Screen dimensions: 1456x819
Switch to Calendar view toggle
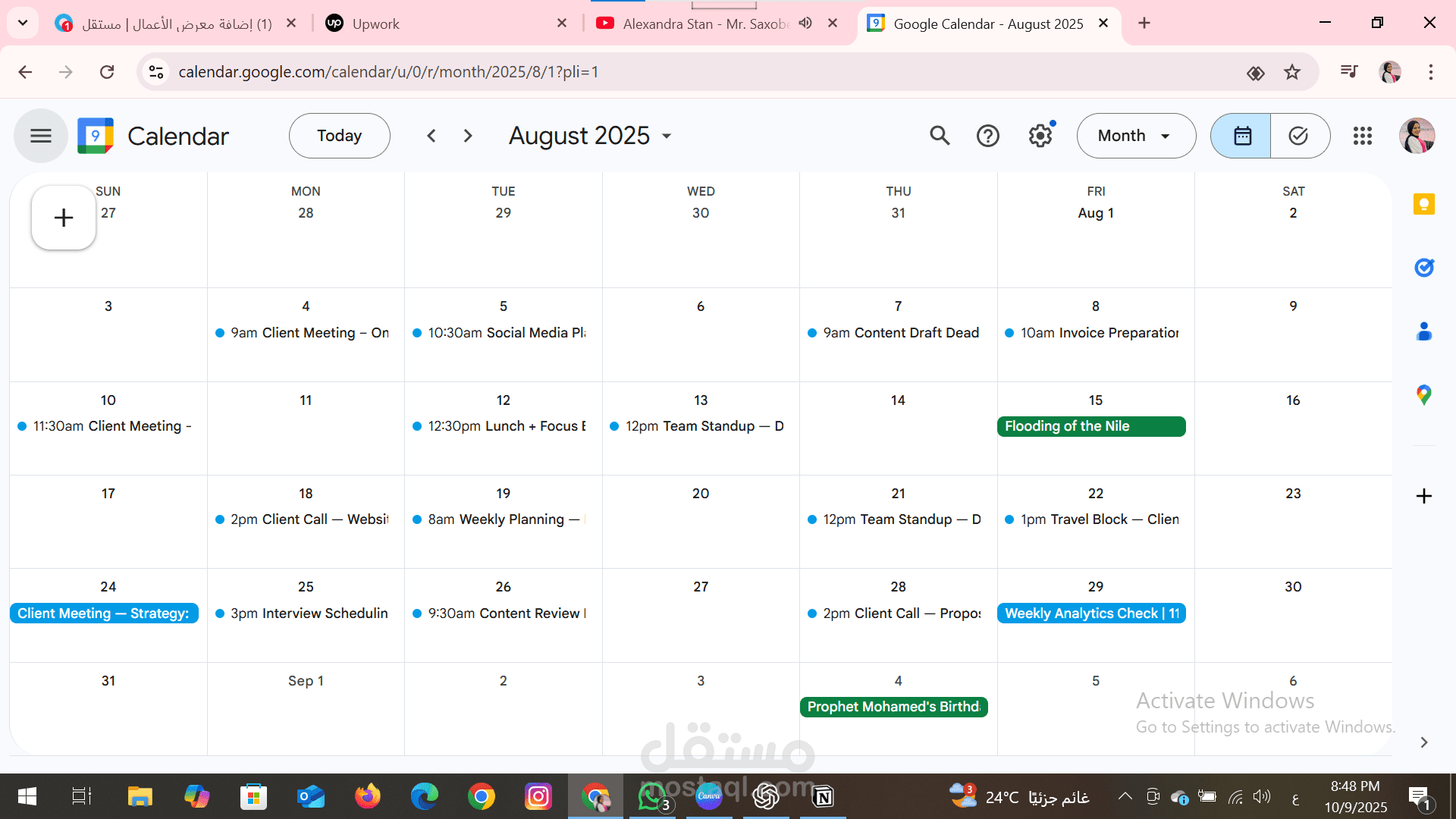pyautogui.click(x=1241, y=136)
